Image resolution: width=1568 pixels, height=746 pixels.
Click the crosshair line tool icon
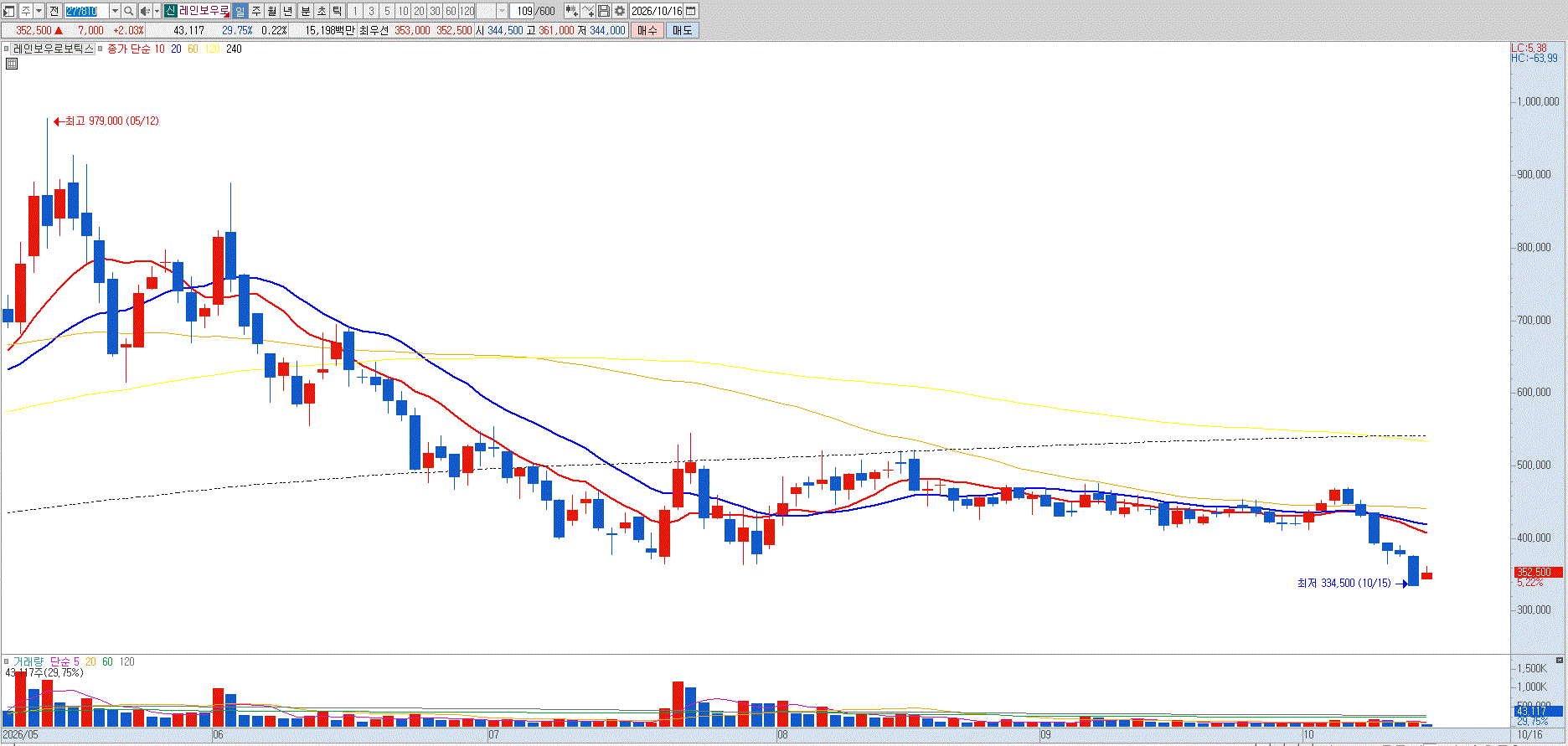click(588, 11)
